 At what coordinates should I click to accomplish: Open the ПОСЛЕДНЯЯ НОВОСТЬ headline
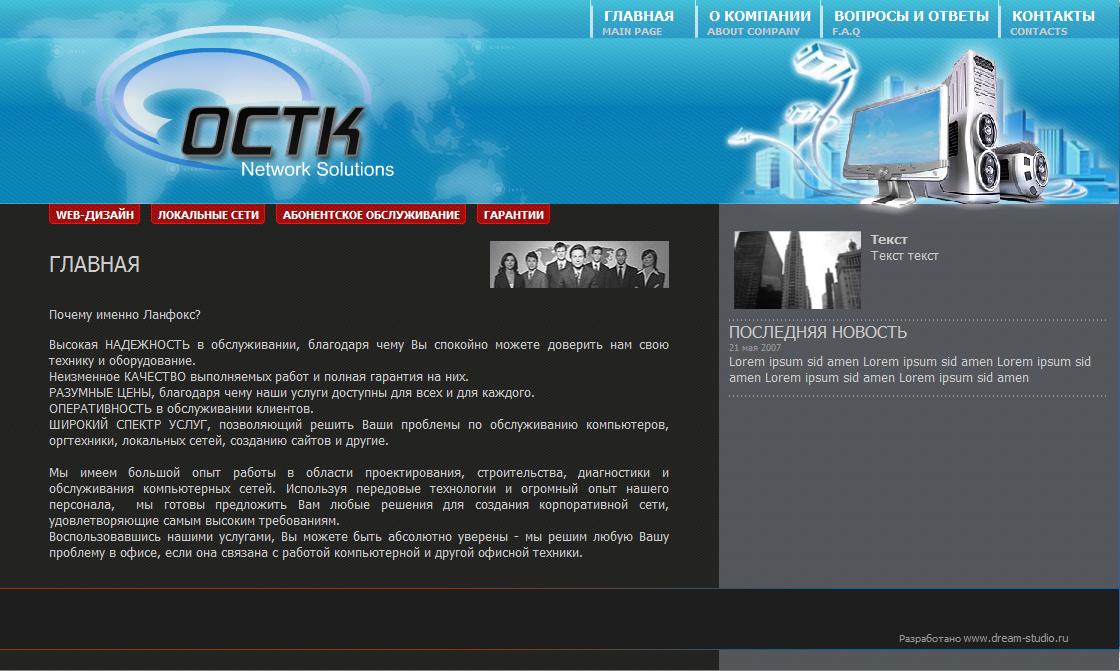818,331
